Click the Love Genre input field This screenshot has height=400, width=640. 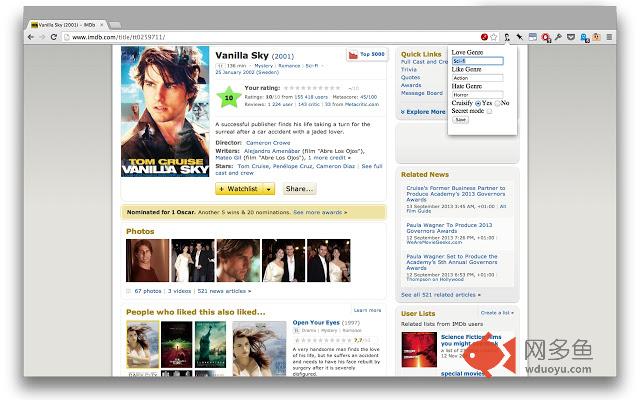tap(478, 61)
